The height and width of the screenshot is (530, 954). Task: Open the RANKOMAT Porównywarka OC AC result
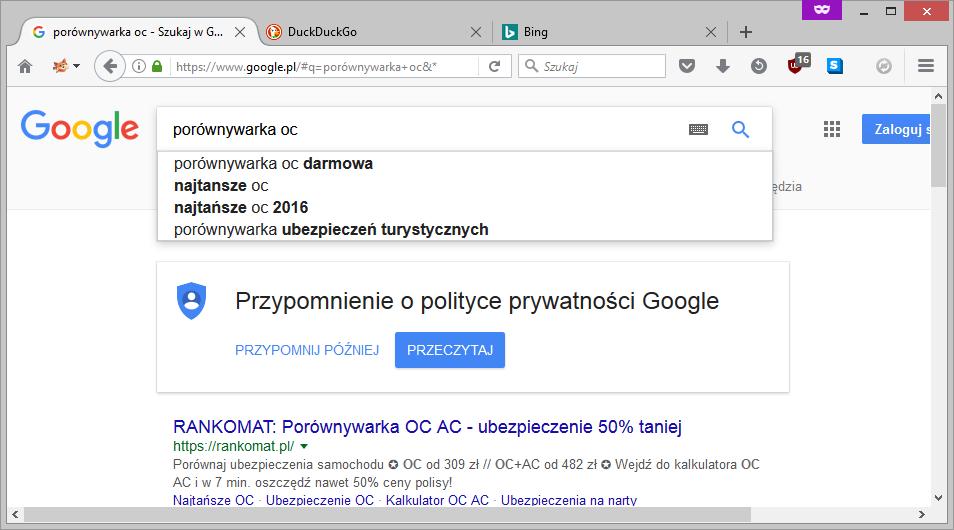click(427, 427)
